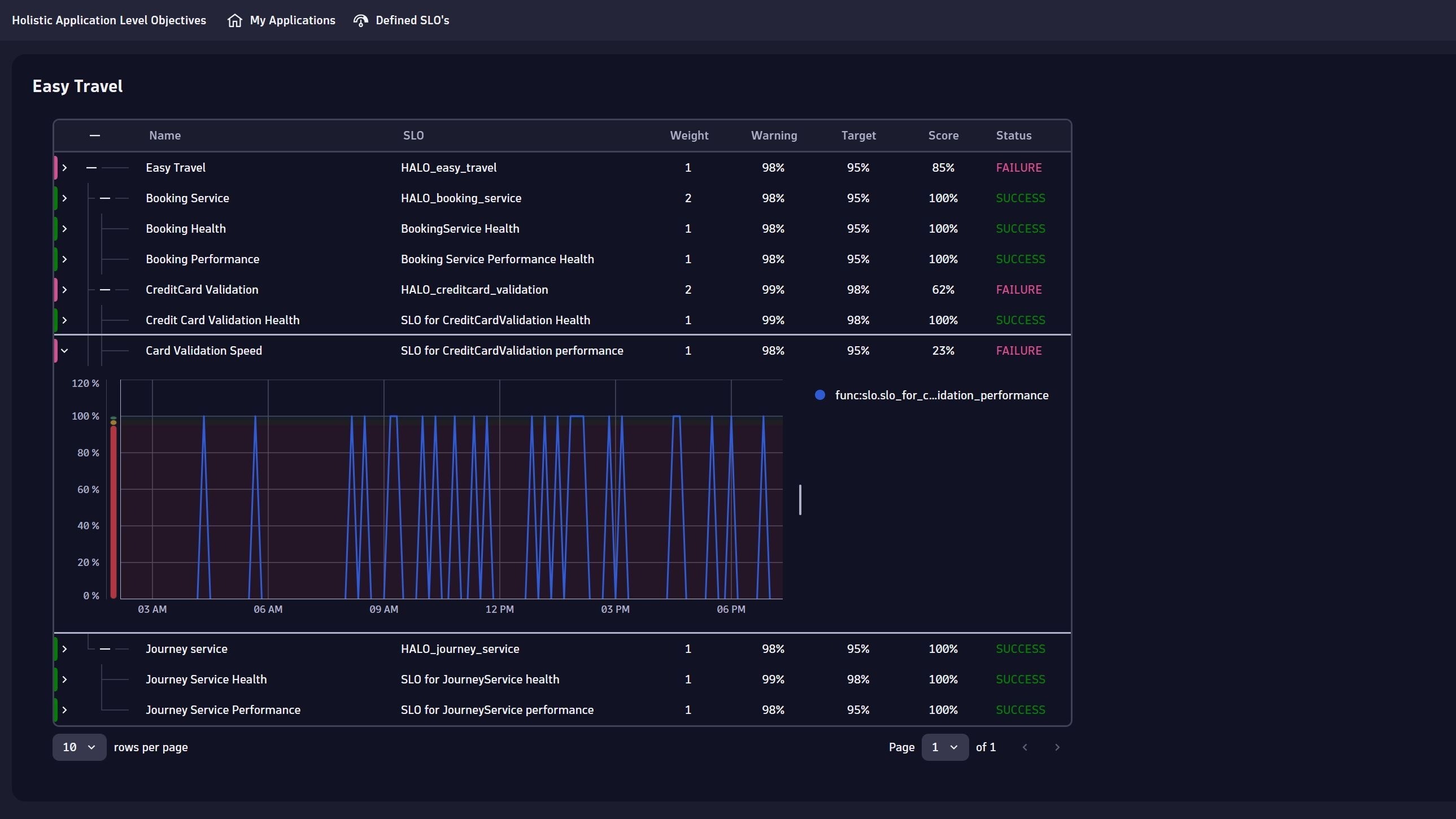Click the home icon beside My Applications

tap(234, 20)
